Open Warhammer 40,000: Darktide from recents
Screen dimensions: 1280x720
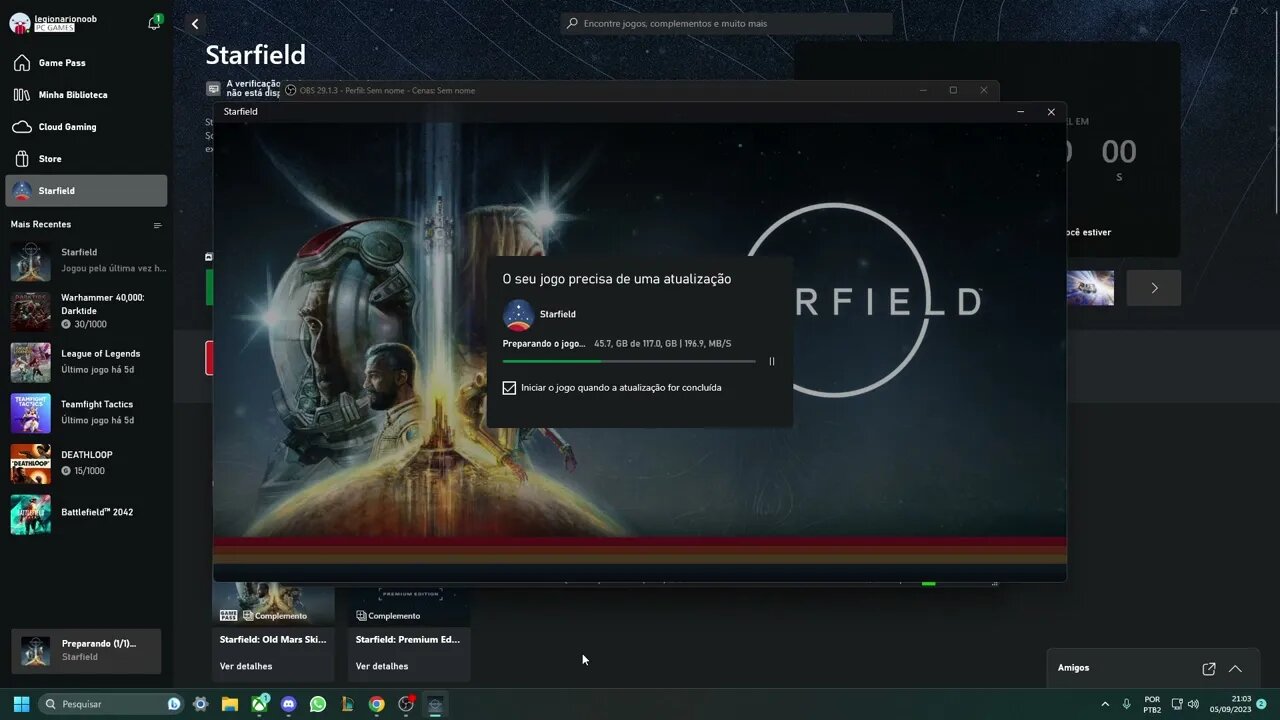pyautogui.click(x=86, y=311)
